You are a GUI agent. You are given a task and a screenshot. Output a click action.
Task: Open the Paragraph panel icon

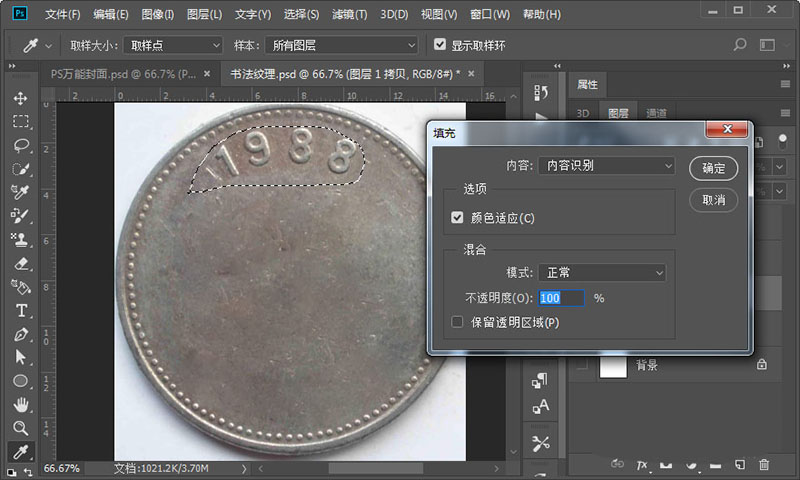(540, 381)
